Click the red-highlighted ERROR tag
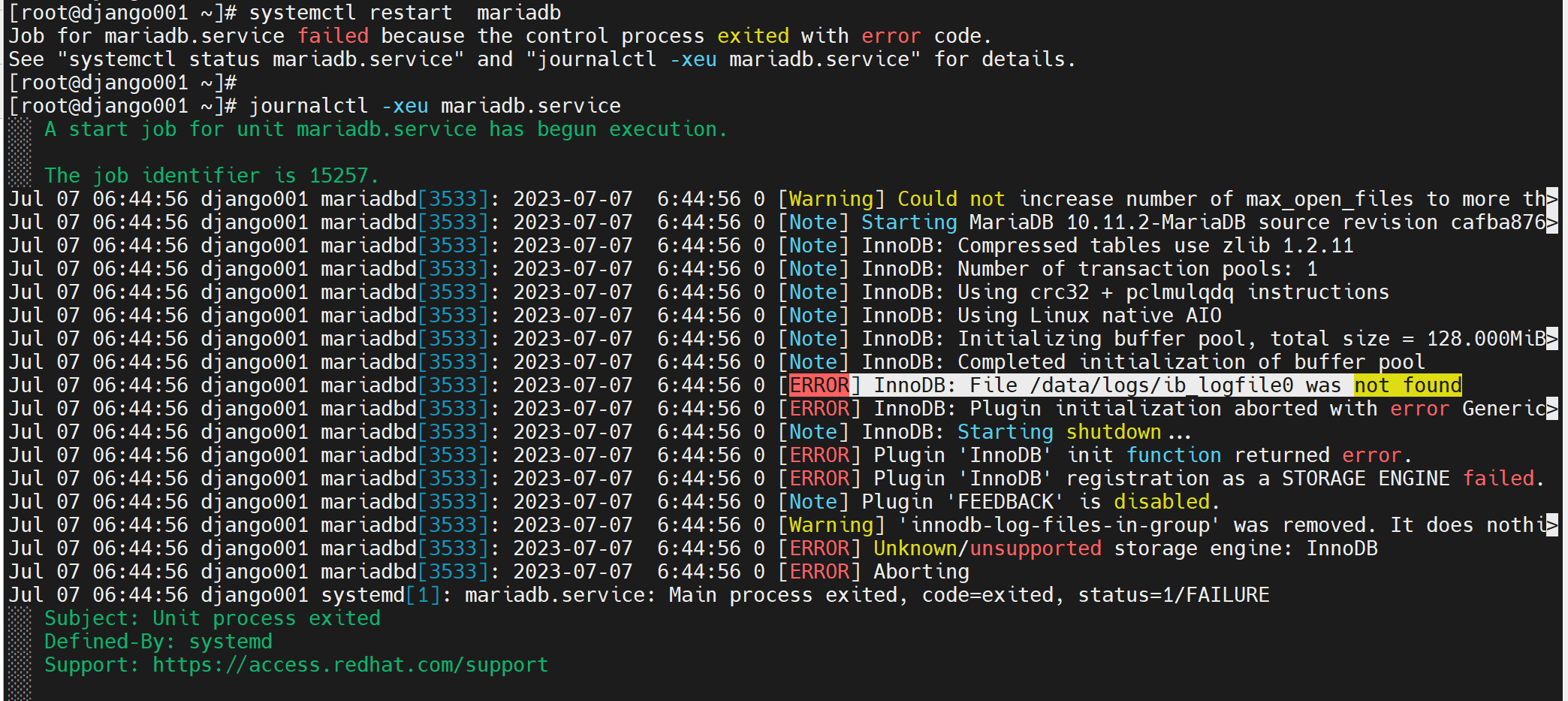 pos(819,385)
